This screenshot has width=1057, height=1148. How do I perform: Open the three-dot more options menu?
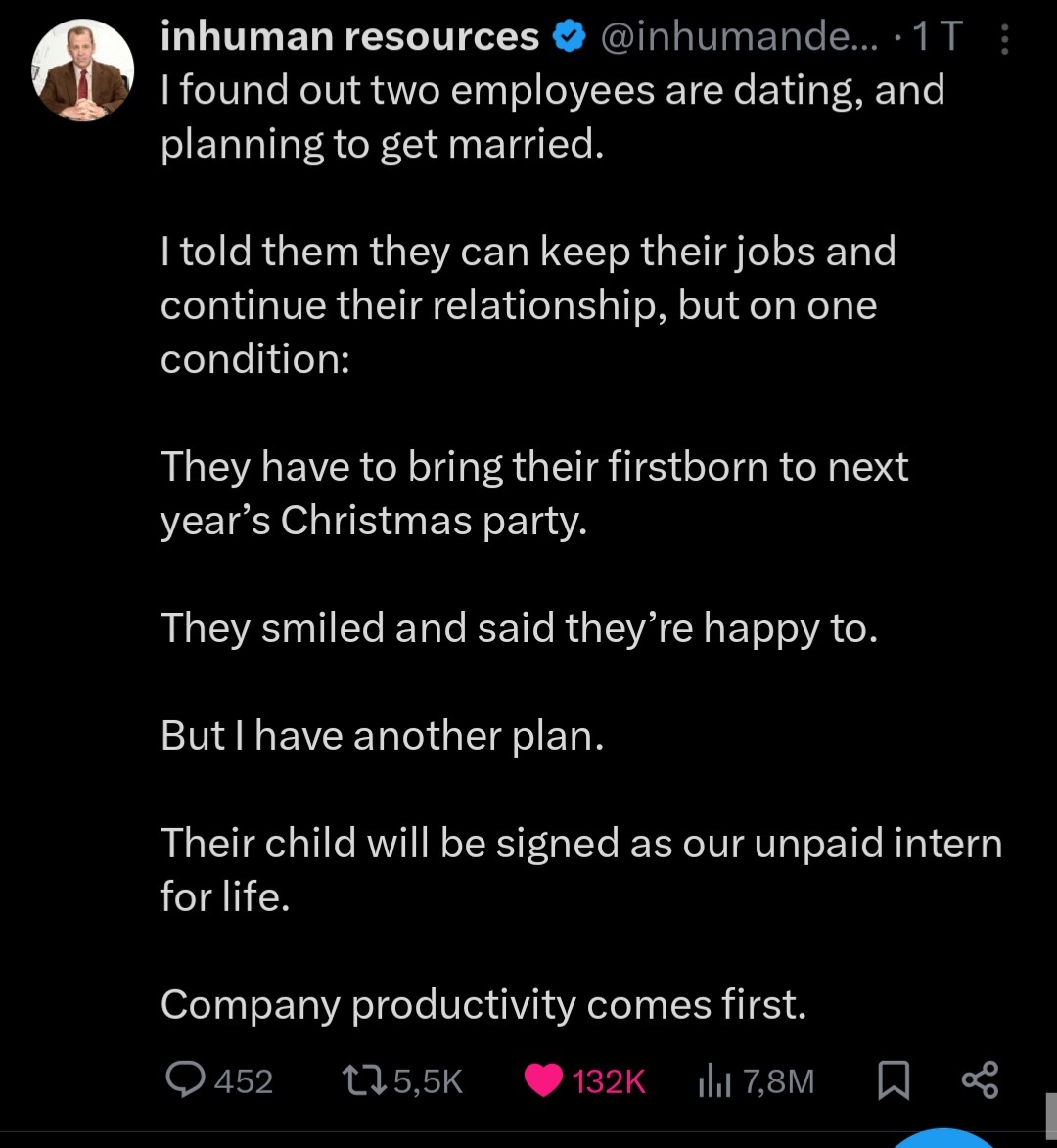coord(1004,38)
